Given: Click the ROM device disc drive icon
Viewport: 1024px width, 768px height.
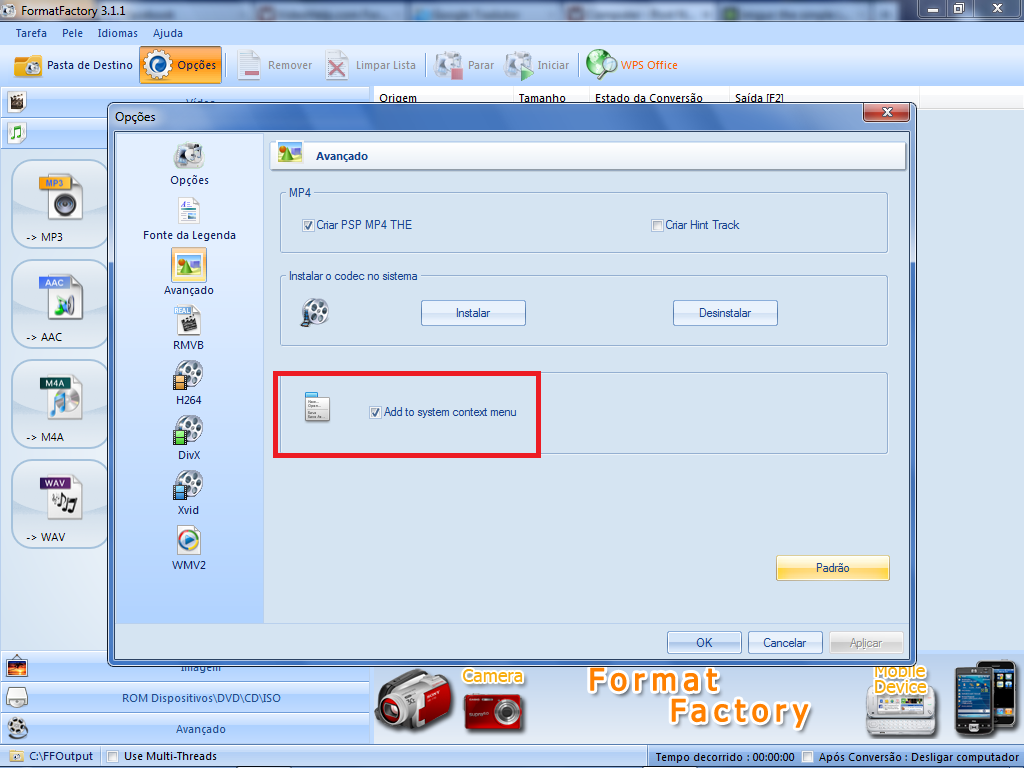Looking at the screenshot, I should pos(17,698).
